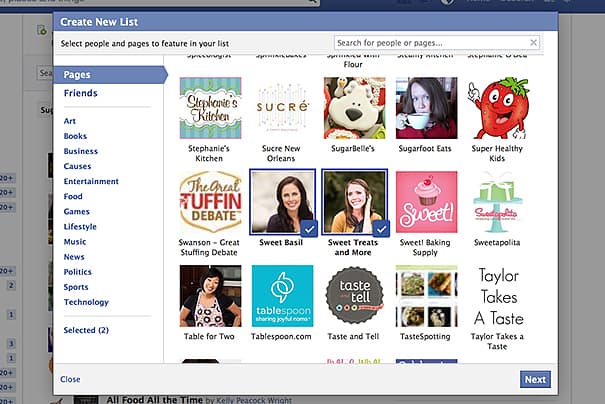The width and height of the screenshot is (605, 404).
Task: Close the Create New List dialog
Action: click(70, 379)
